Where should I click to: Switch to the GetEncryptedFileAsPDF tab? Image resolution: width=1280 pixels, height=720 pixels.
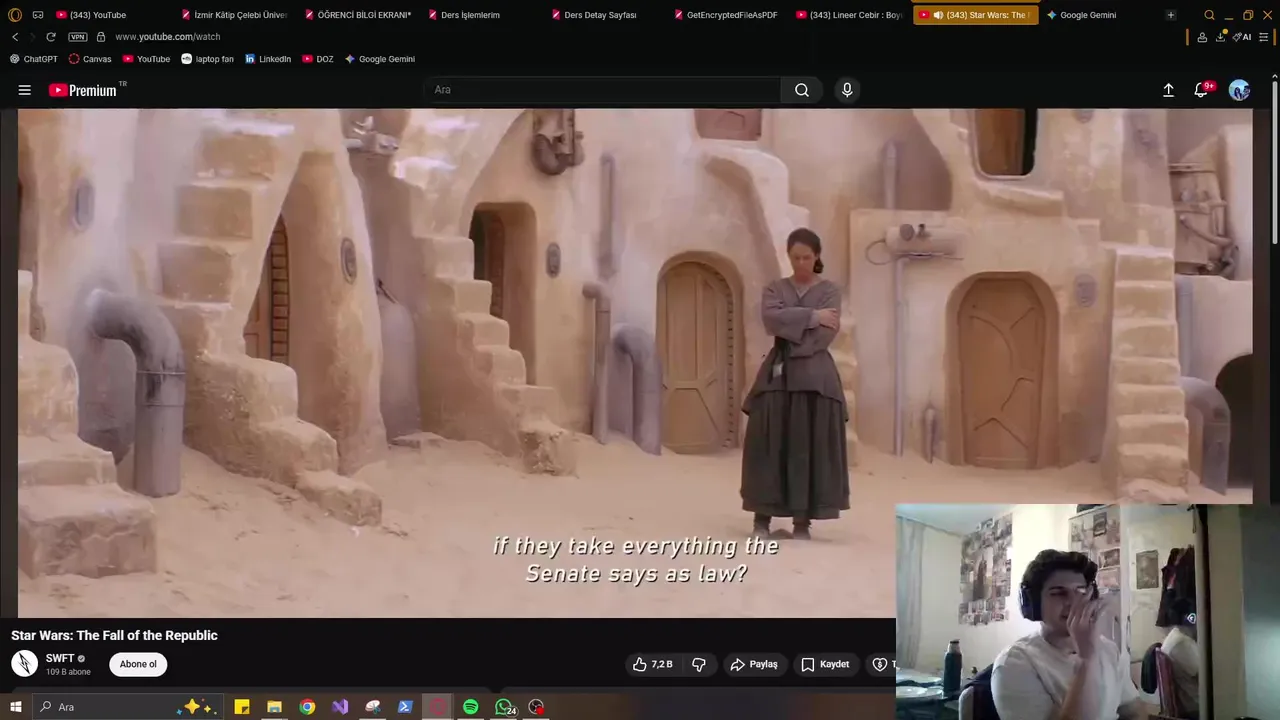click(x=727, y=15)
